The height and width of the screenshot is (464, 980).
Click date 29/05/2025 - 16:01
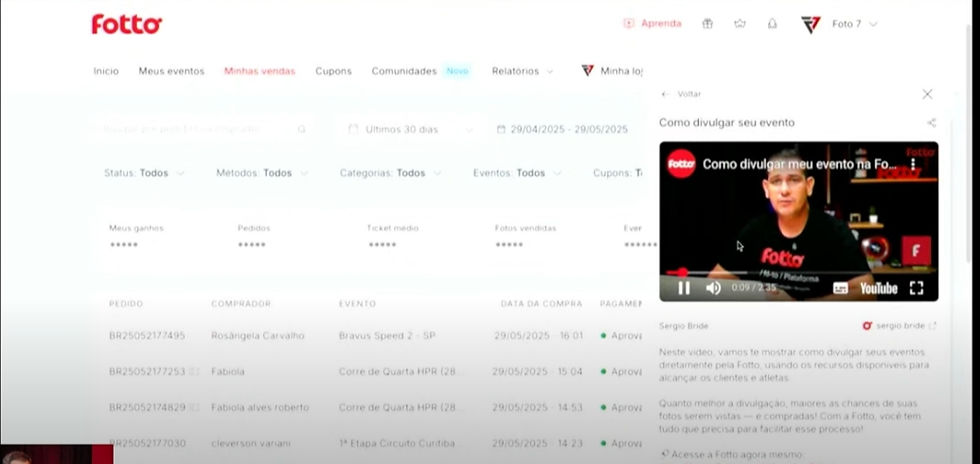click(x=538, y=336)
